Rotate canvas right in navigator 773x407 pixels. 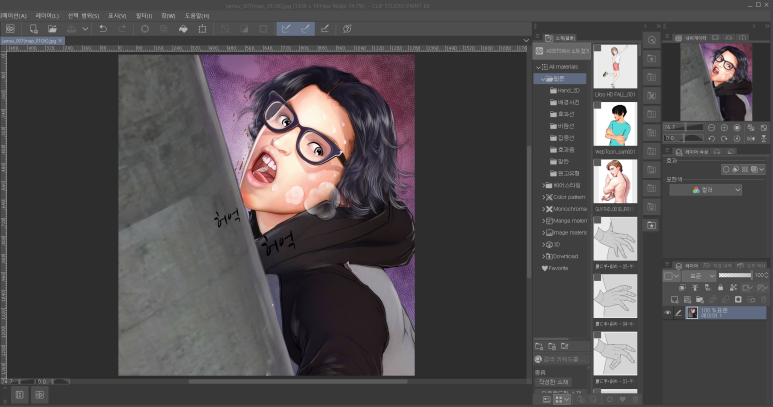pyautogui.click(x=724, y=139)
